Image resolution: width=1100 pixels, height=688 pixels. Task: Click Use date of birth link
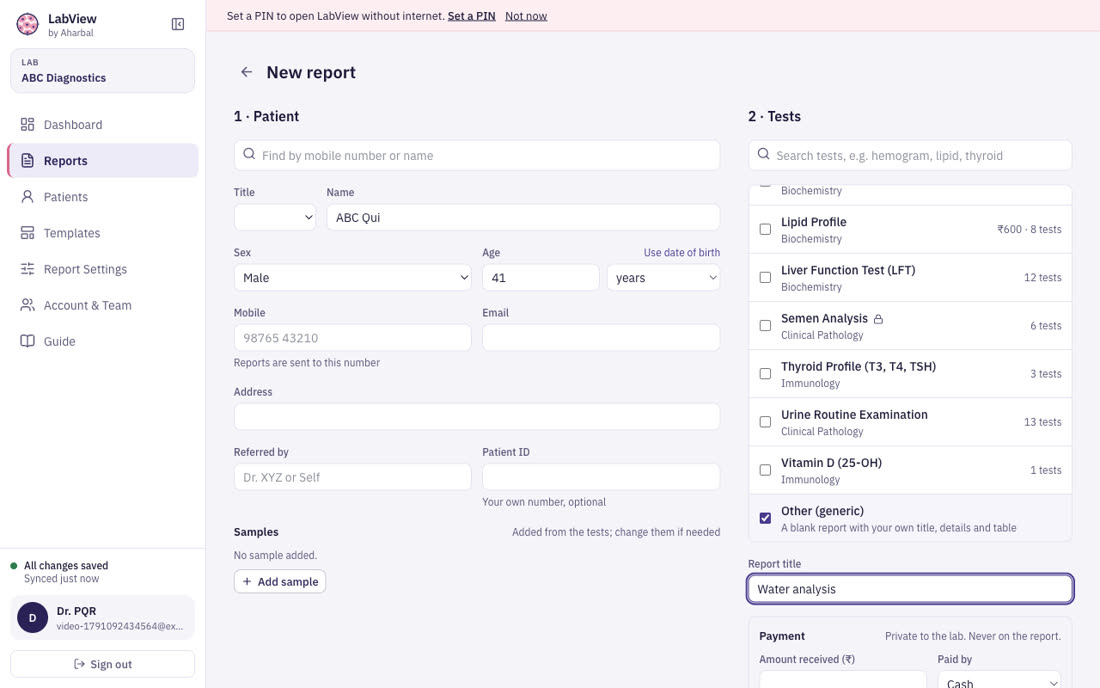click(x=682, y=252)
